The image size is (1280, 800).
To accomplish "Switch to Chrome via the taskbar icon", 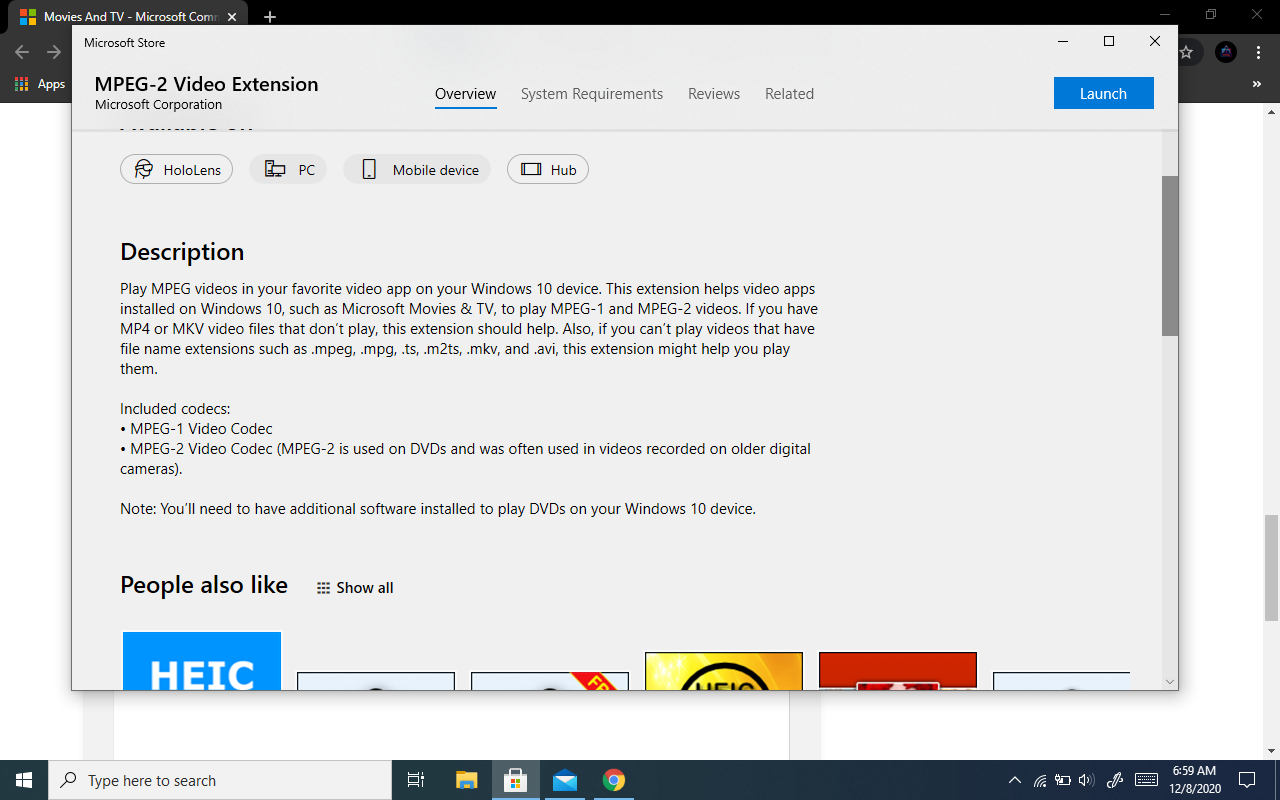I will [614, 780].
